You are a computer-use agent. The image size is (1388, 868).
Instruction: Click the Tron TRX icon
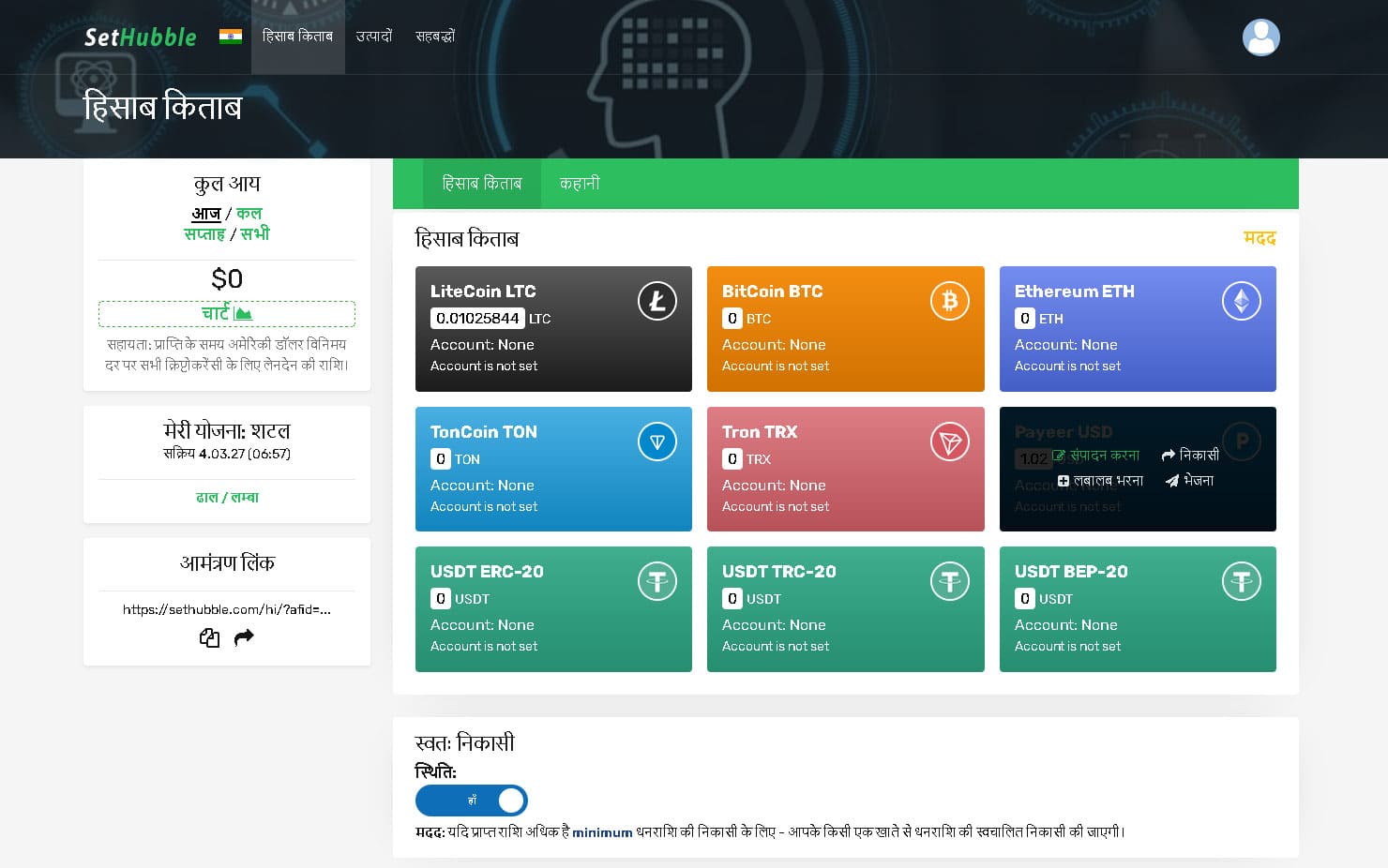tap(949, 441)
